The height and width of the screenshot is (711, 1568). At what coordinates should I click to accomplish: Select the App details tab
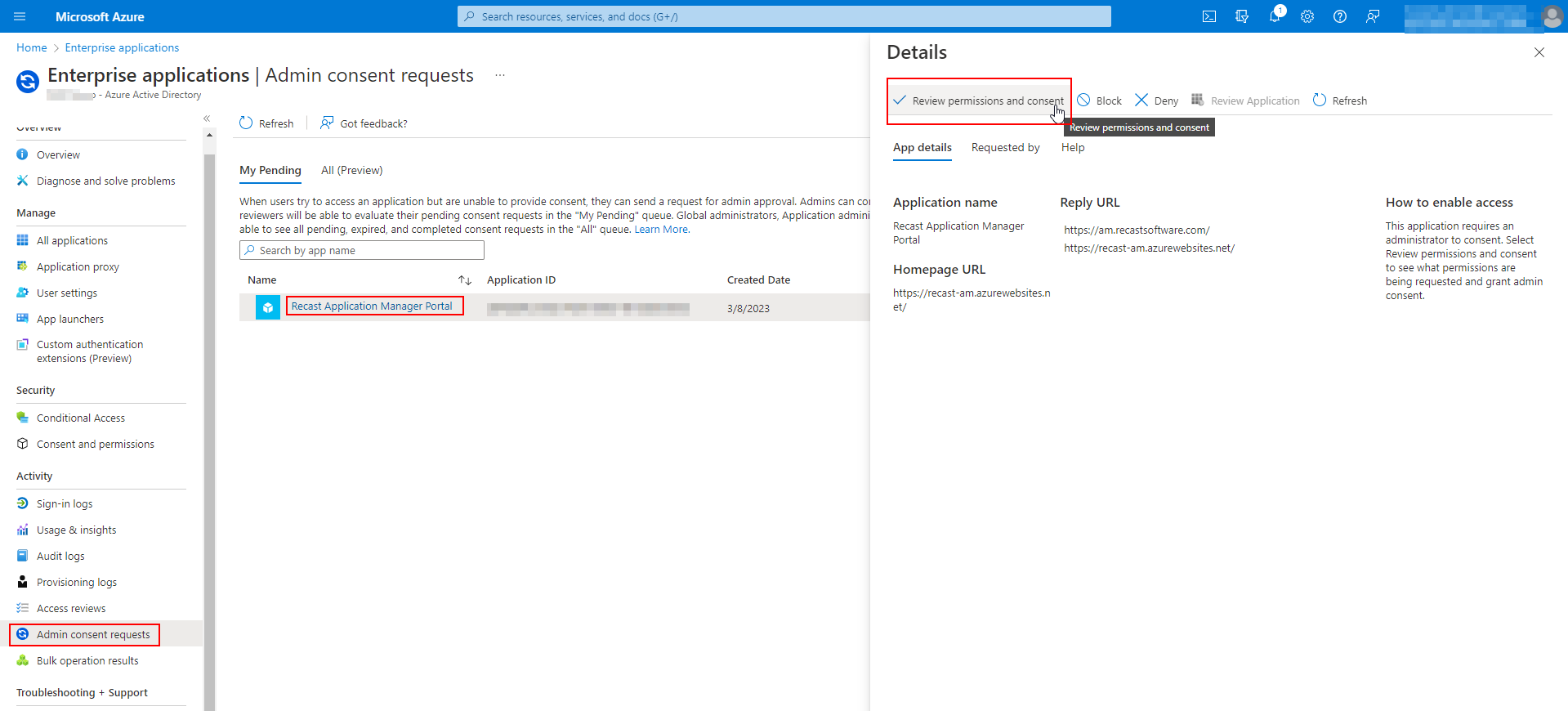pos(922,148)
